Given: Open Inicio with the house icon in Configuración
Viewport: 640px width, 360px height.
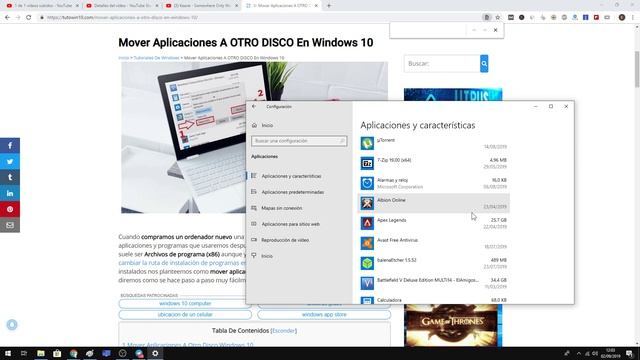Looking at the screenshot, I should click(255, 125).
